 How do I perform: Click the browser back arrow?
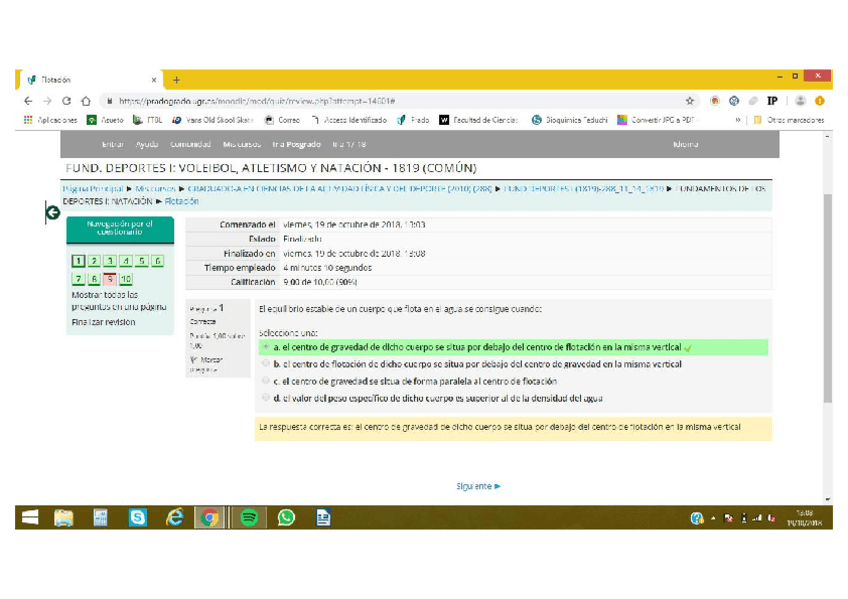tap(28, 101)
